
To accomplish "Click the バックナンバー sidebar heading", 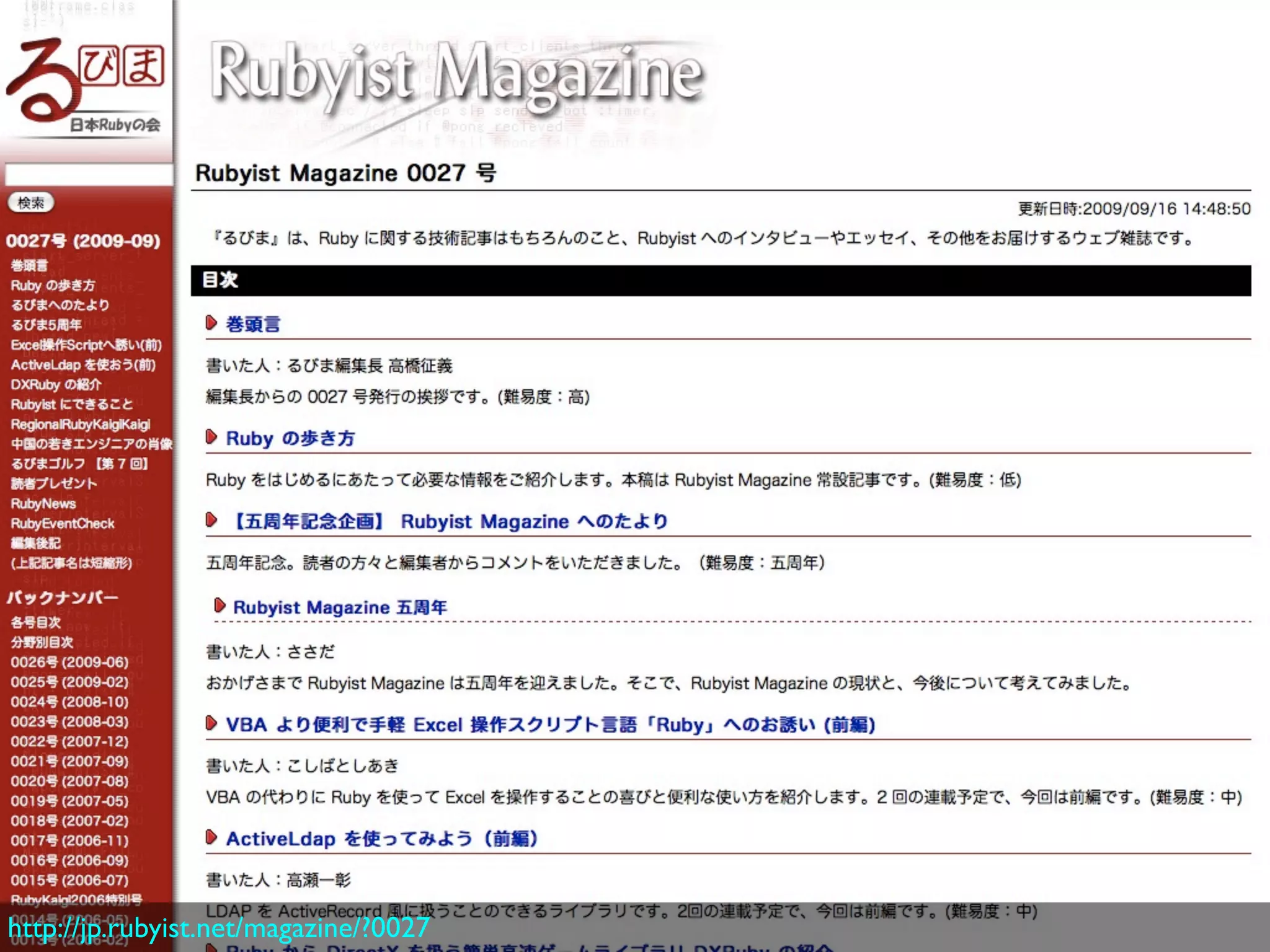I will tap(62, 597).
